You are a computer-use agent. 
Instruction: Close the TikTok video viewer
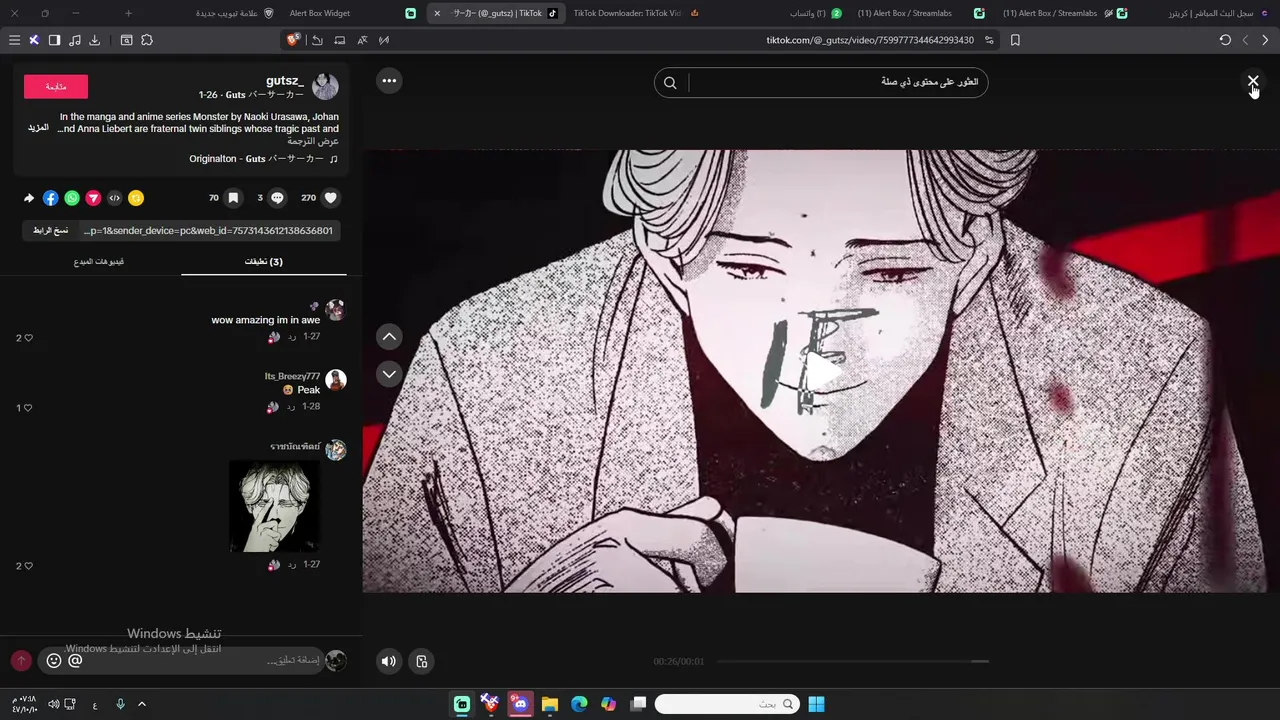[1253, 81]
